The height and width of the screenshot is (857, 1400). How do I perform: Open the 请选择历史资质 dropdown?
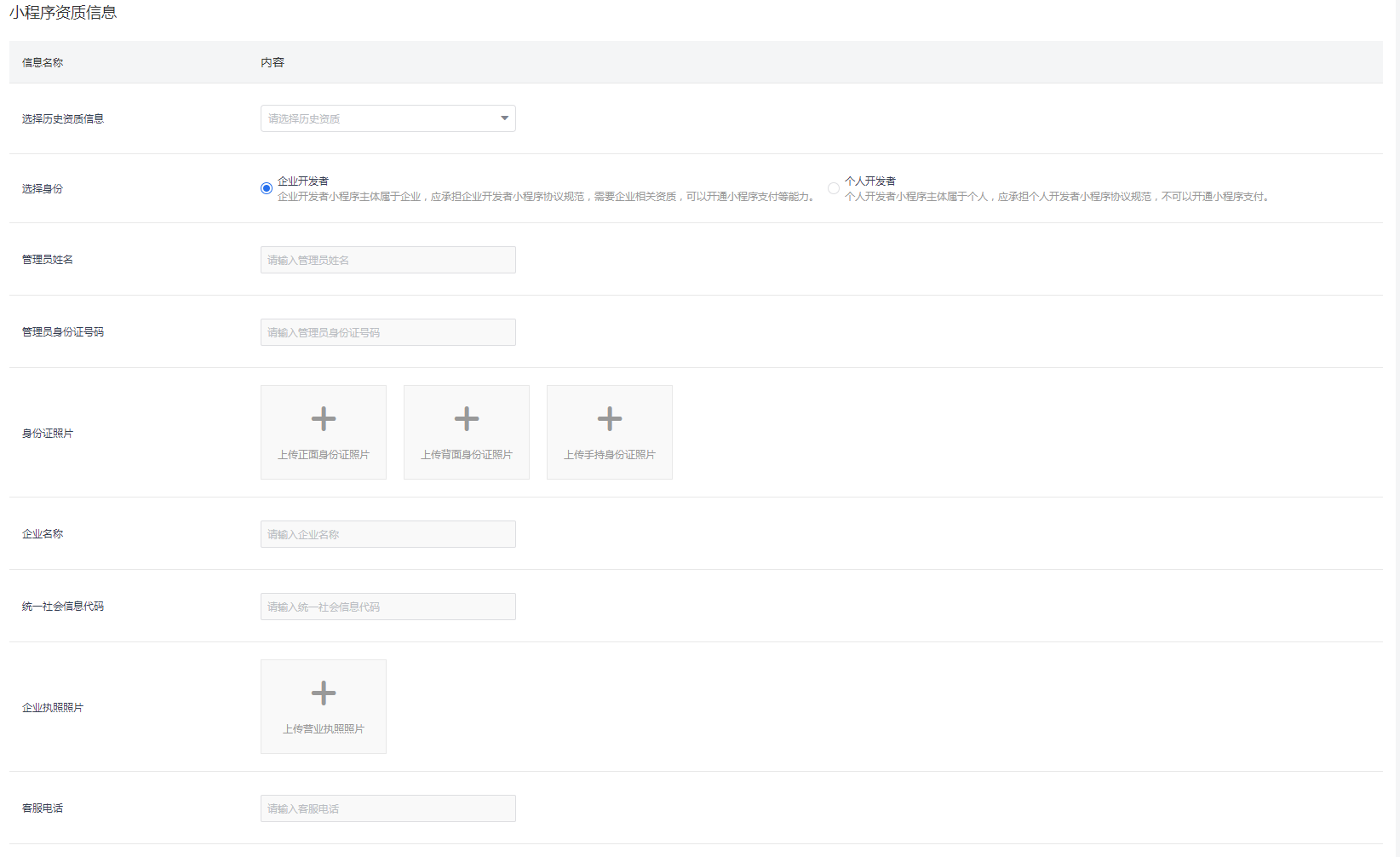[x=379, y=118]
